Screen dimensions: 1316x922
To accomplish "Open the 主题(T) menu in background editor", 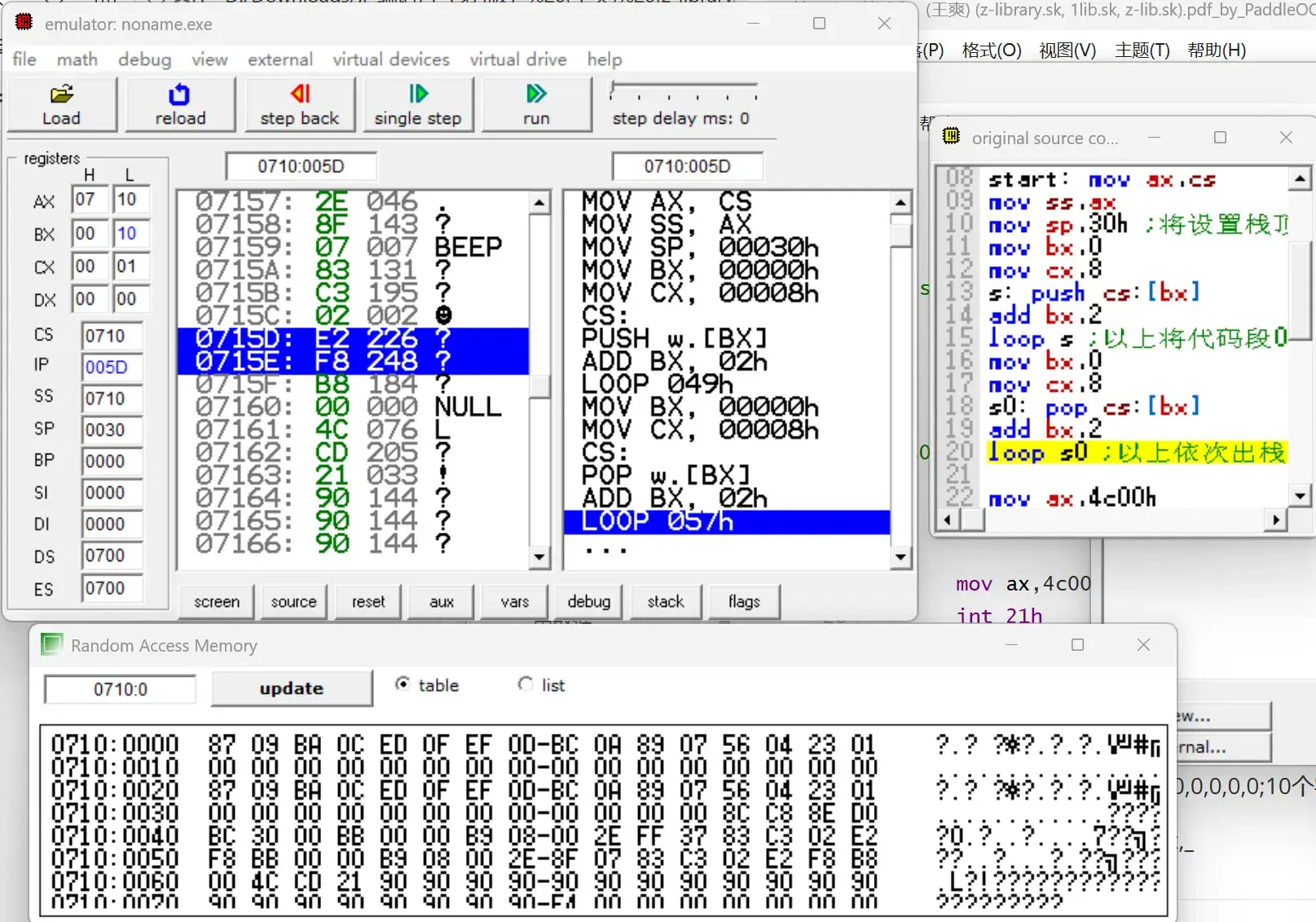I will [x=1142, y=50].
